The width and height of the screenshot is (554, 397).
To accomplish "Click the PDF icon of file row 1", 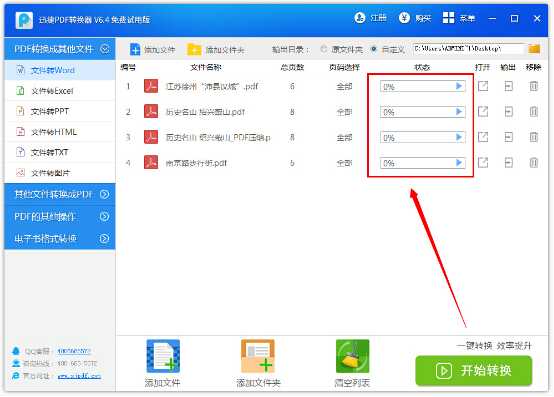I will click(151, 86).
